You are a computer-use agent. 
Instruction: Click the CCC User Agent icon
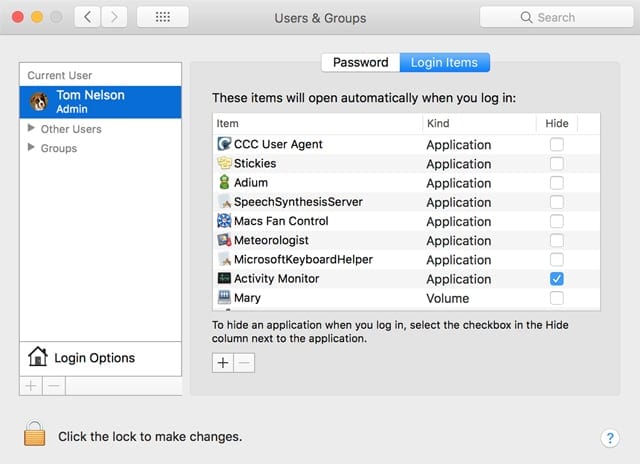click(225, 144)
